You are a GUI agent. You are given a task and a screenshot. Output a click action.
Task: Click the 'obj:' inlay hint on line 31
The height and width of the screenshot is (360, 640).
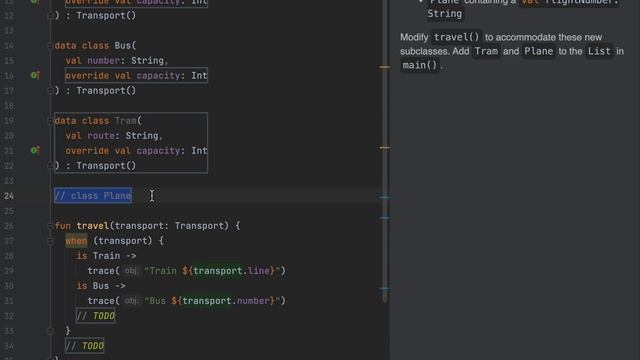[x=131, y=301]
